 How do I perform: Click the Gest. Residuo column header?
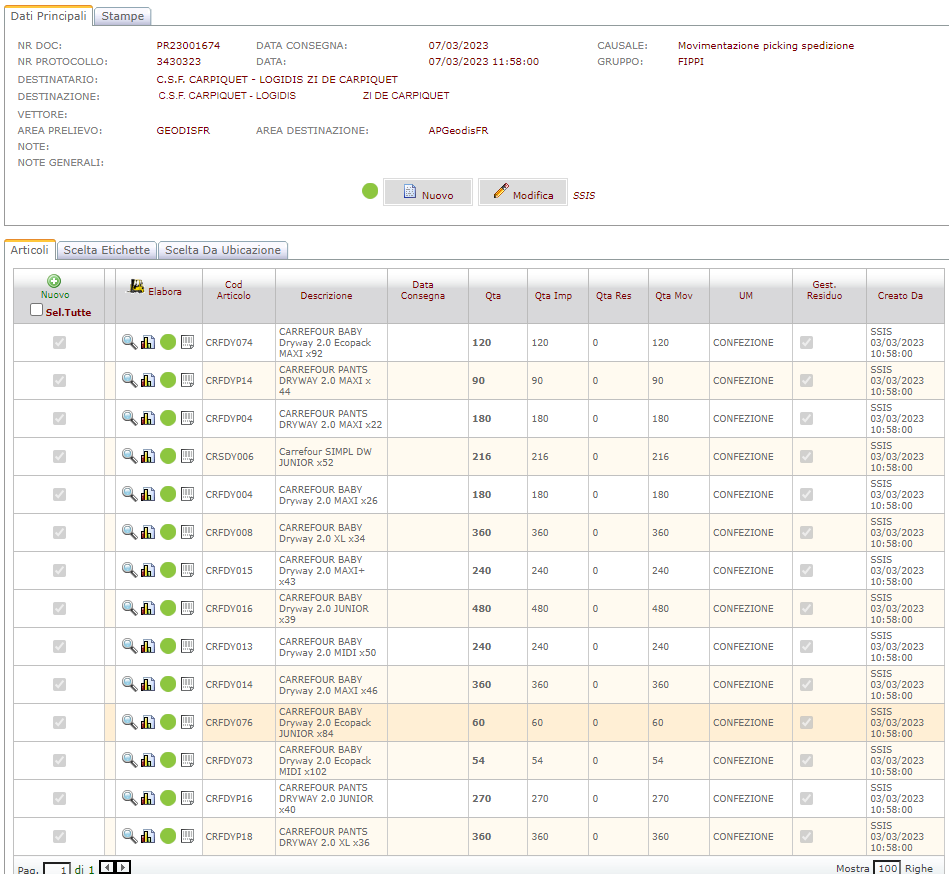[824, 290]
